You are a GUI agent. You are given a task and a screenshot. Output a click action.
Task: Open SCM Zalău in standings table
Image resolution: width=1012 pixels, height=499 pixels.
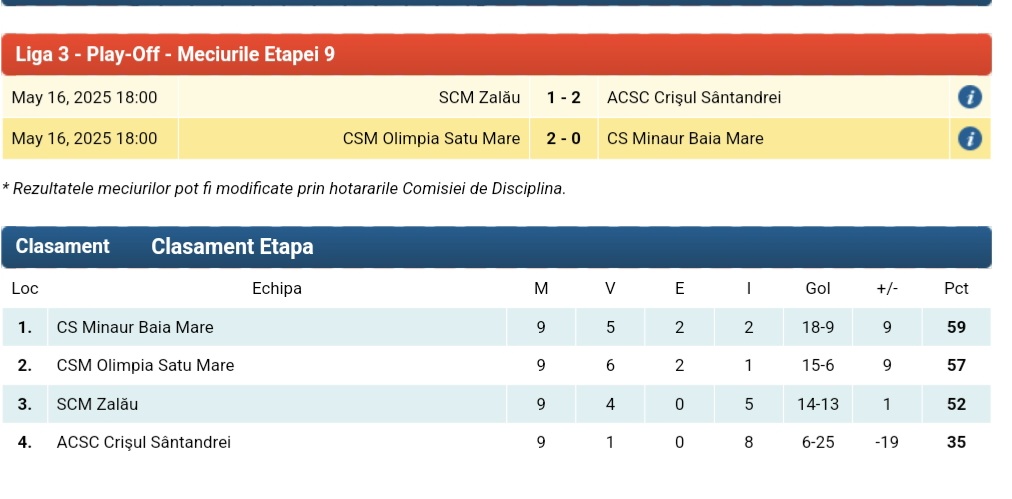pyautogui.click(x=97, y=404)
